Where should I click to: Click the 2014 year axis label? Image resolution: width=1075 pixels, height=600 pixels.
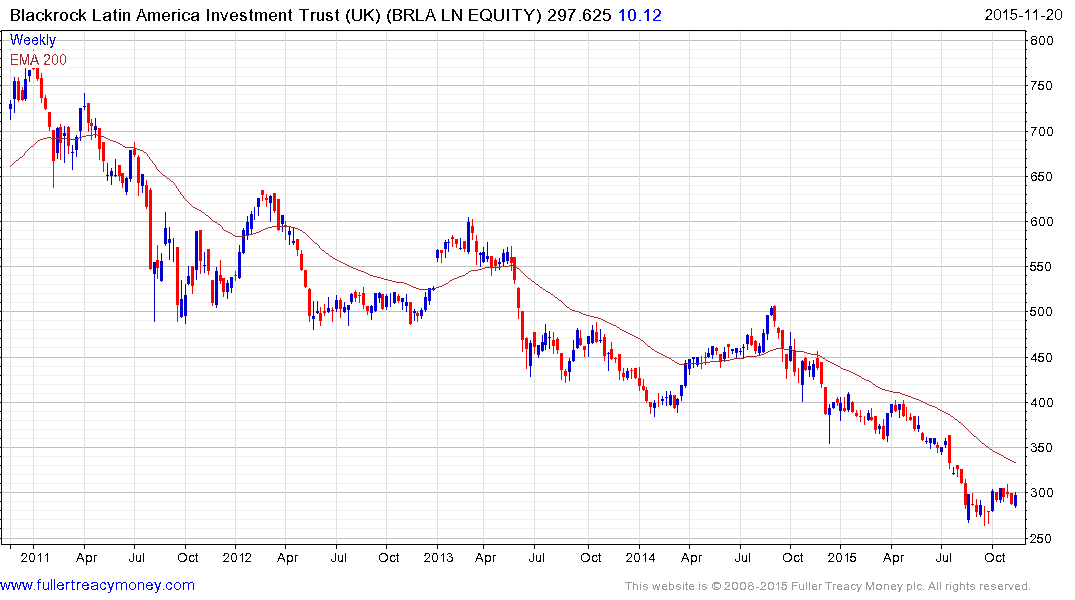(x=640, y=557)
